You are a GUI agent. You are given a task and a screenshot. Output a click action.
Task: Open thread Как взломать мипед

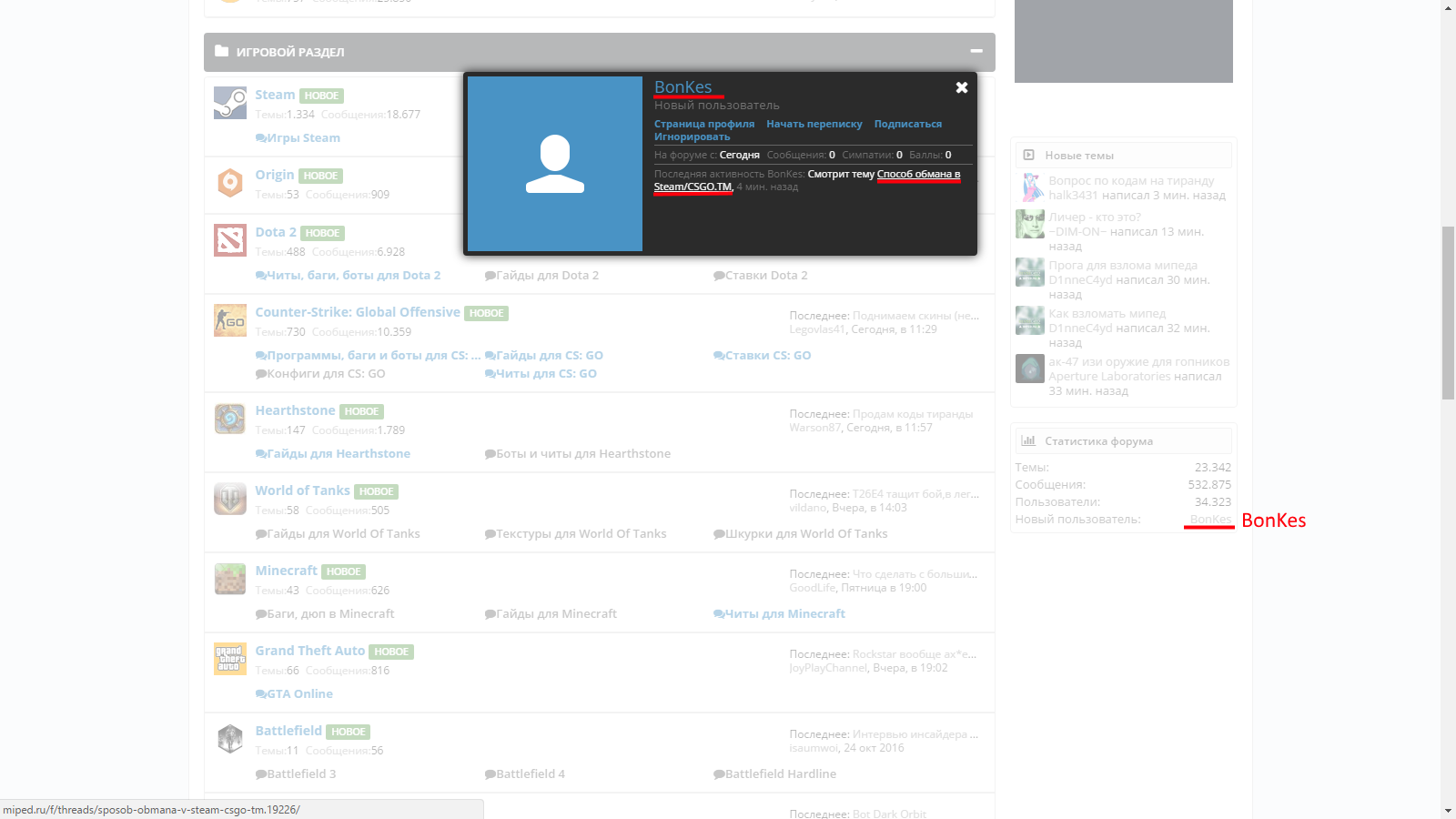(x=1107, y=314)
